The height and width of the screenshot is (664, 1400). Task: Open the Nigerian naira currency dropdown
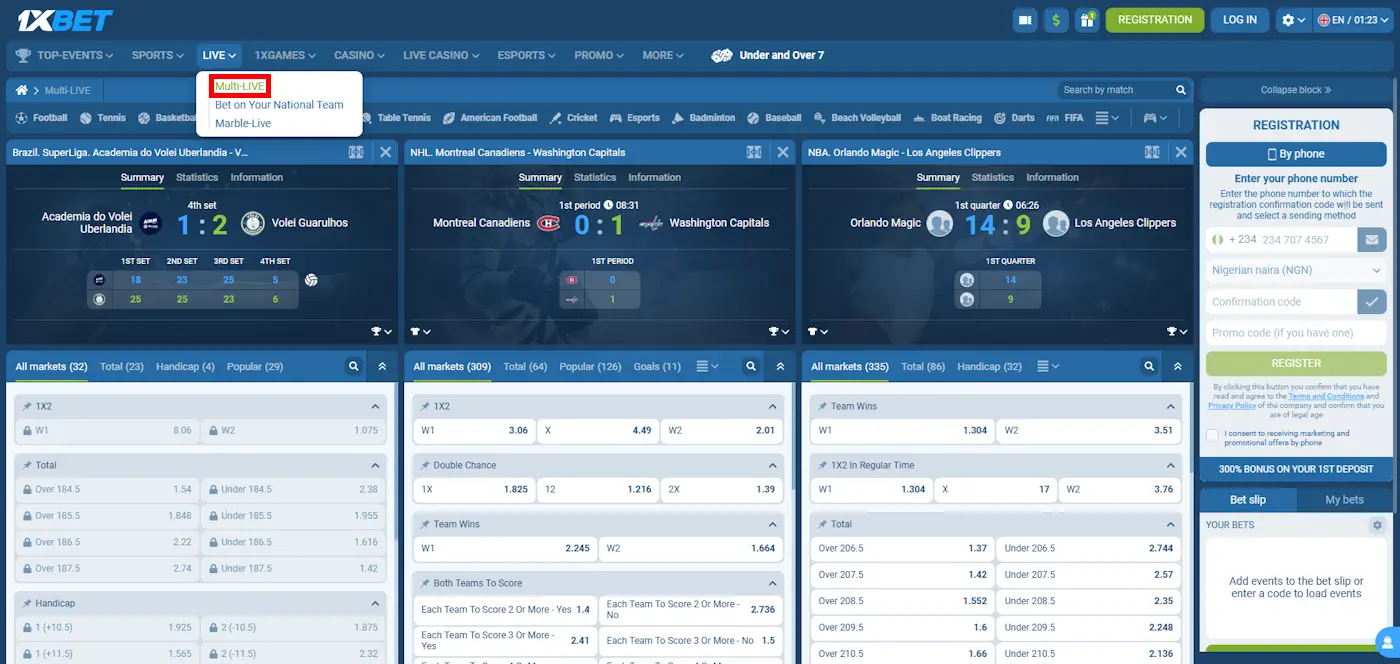[x=1295, y=270]
